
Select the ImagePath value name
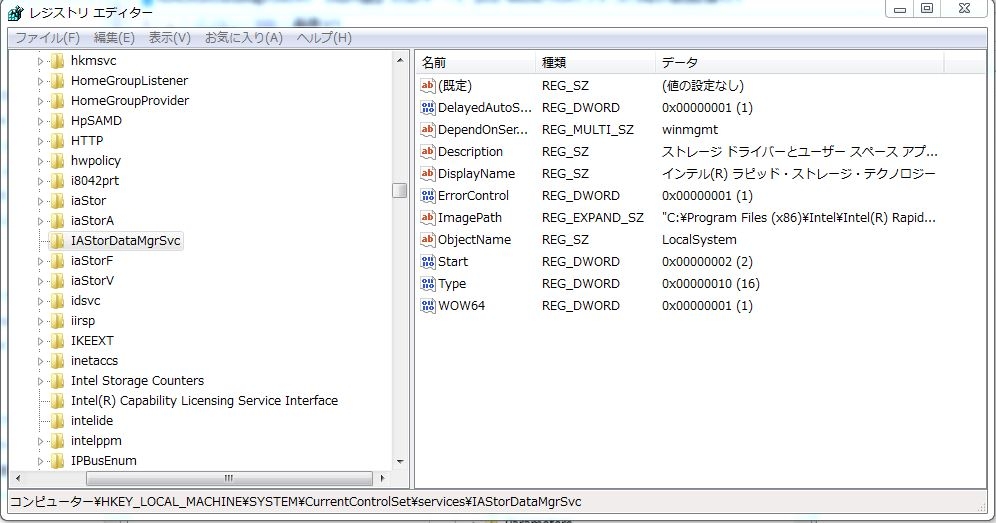(470, 217)
